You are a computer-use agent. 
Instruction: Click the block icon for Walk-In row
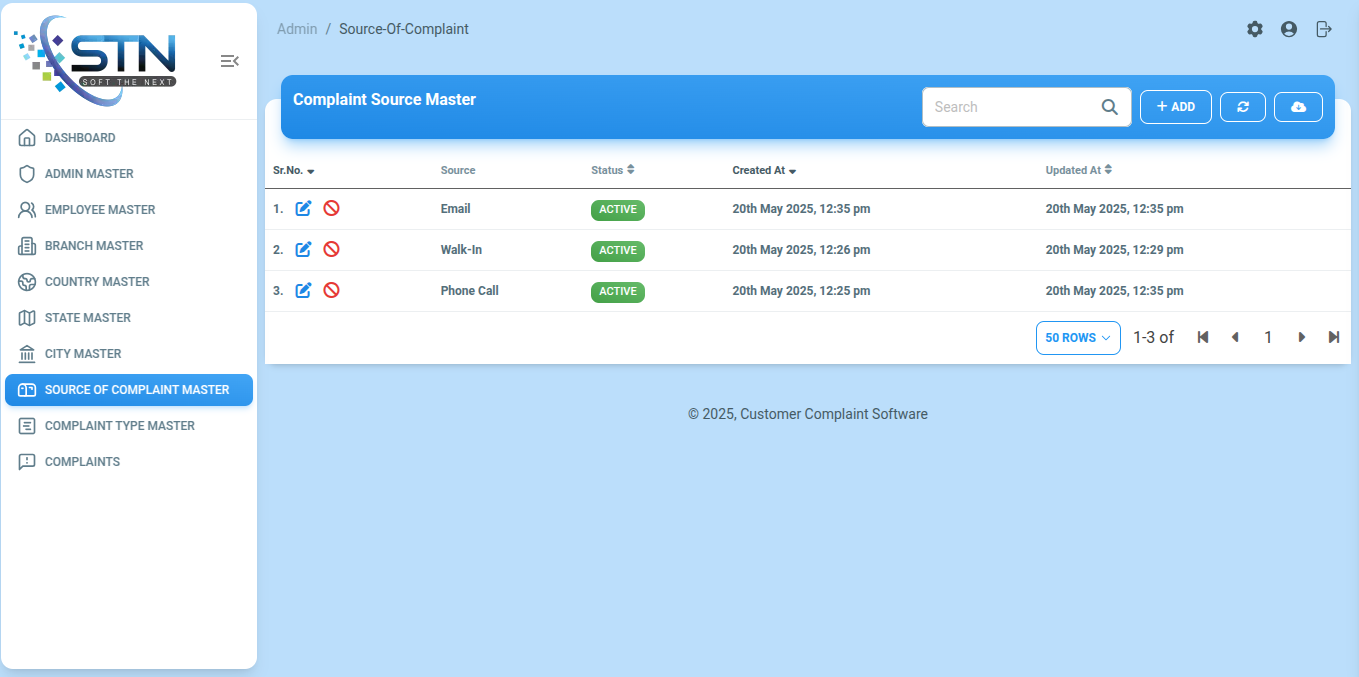point(331,249)
